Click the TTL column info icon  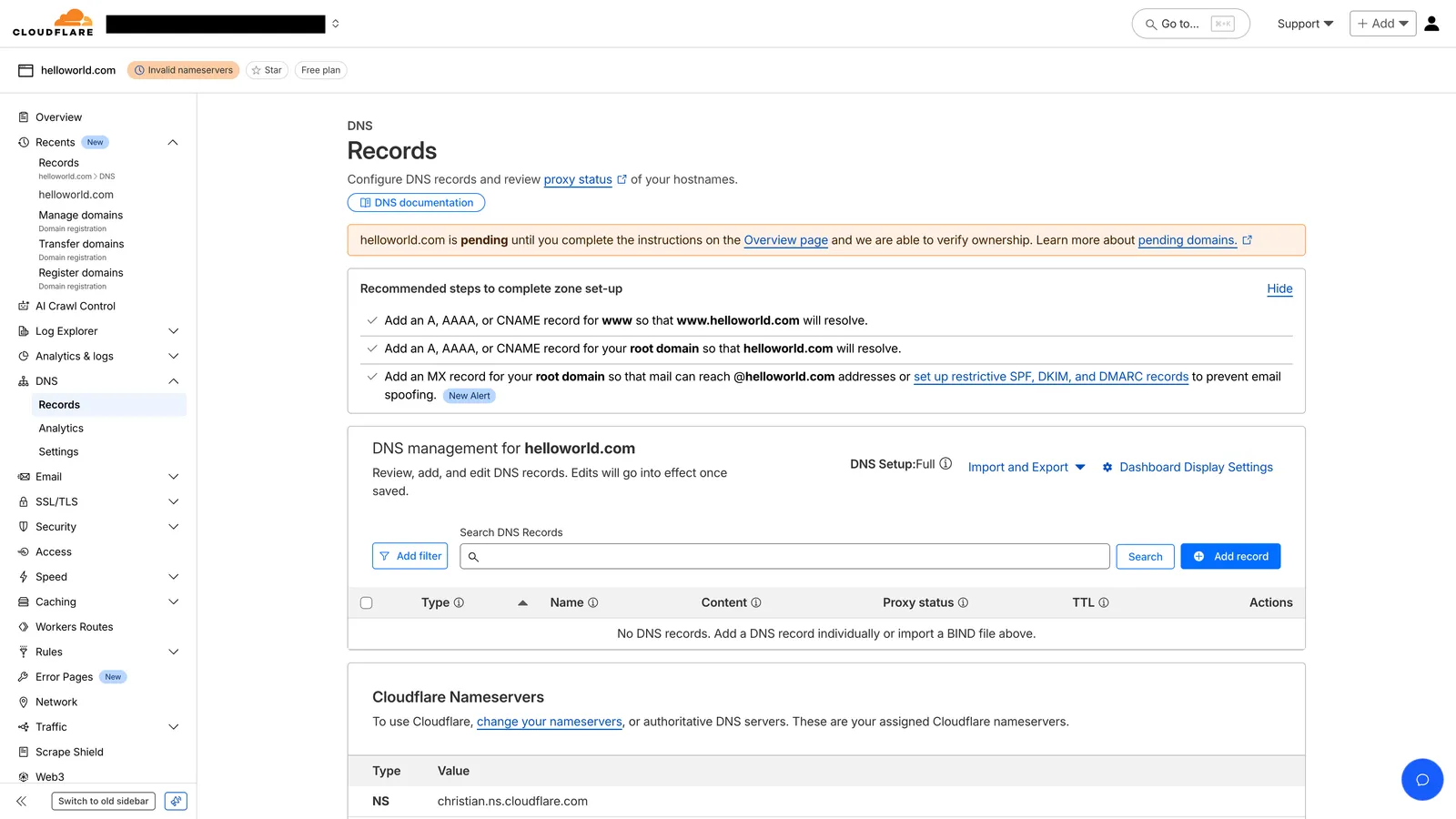tap(1103, 603)
